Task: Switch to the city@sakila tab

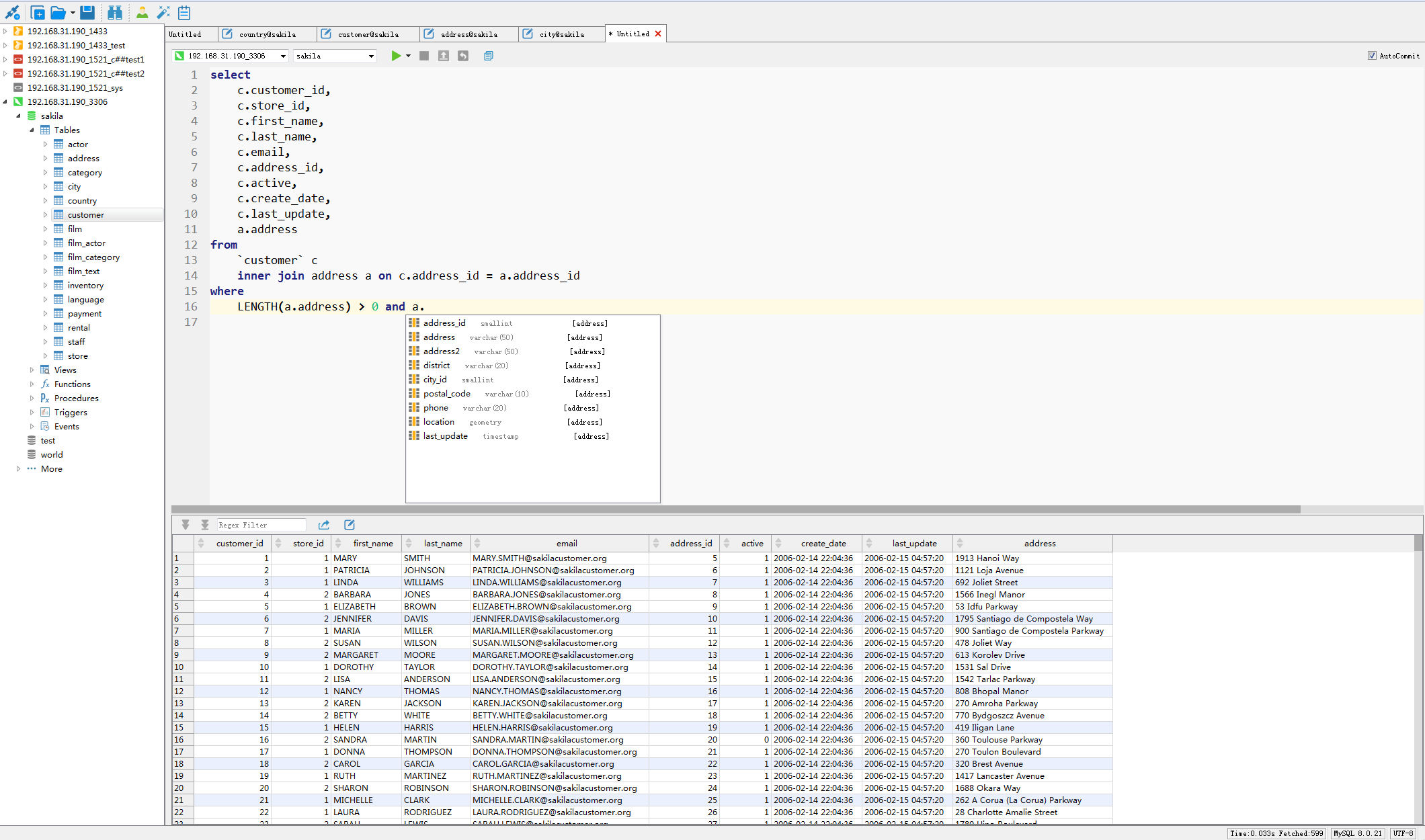Action: pyautogui.click(x=561, y=34)
